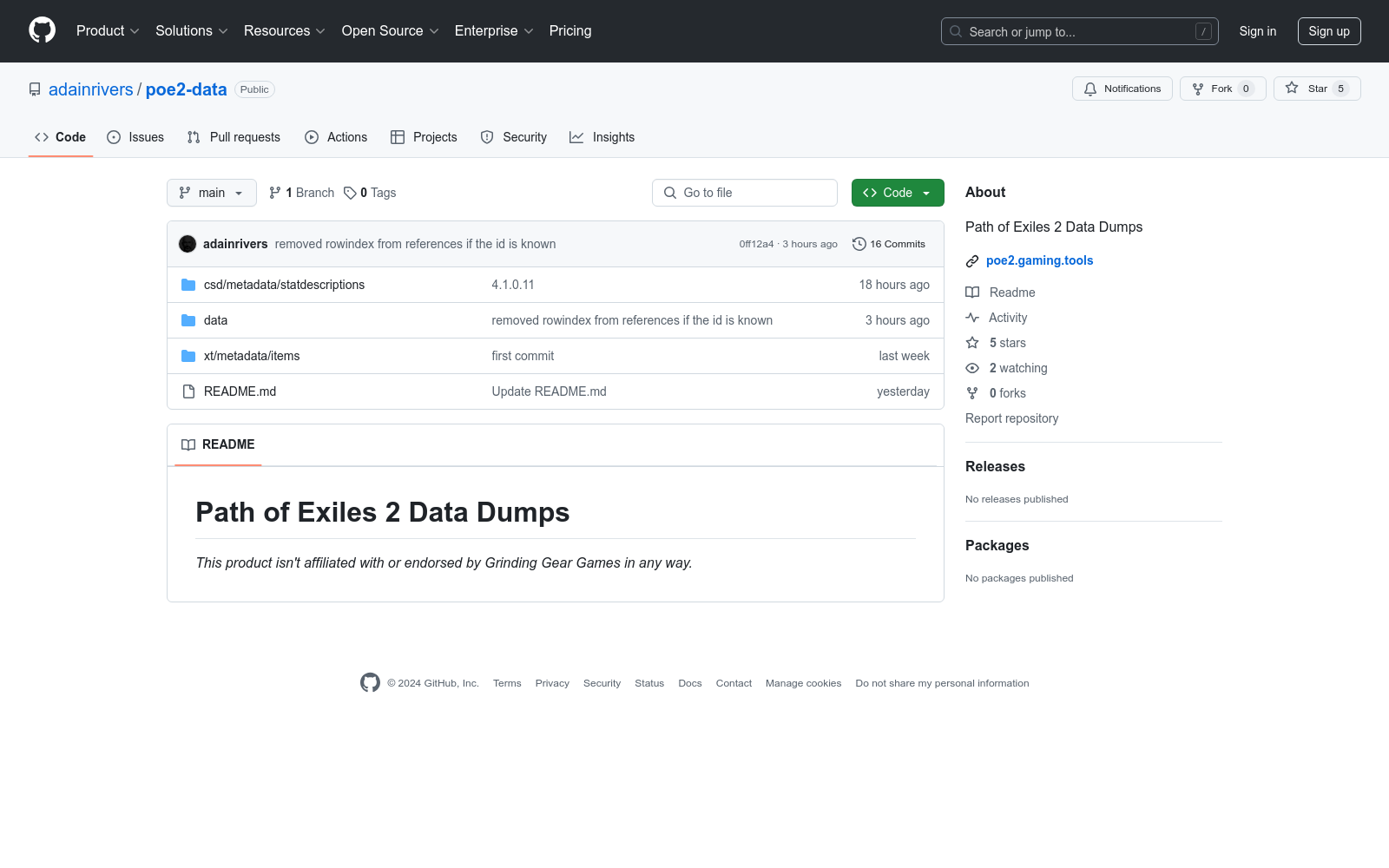The width and height of the screenshot is (1389, 868).
Task: Click the eye icon beside 2 watching
Action: coord(972,368)
